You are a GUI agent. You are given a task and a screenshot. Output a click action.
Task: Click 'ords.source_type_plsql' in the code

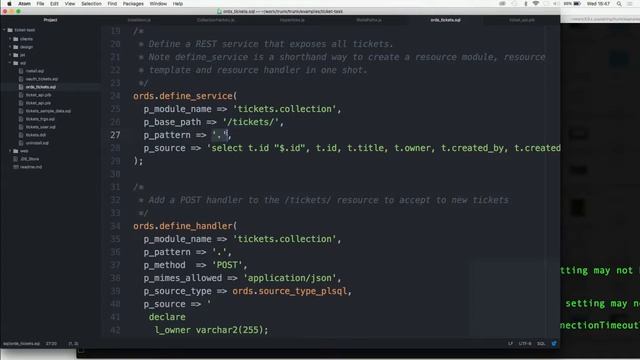tap(289, 291)
